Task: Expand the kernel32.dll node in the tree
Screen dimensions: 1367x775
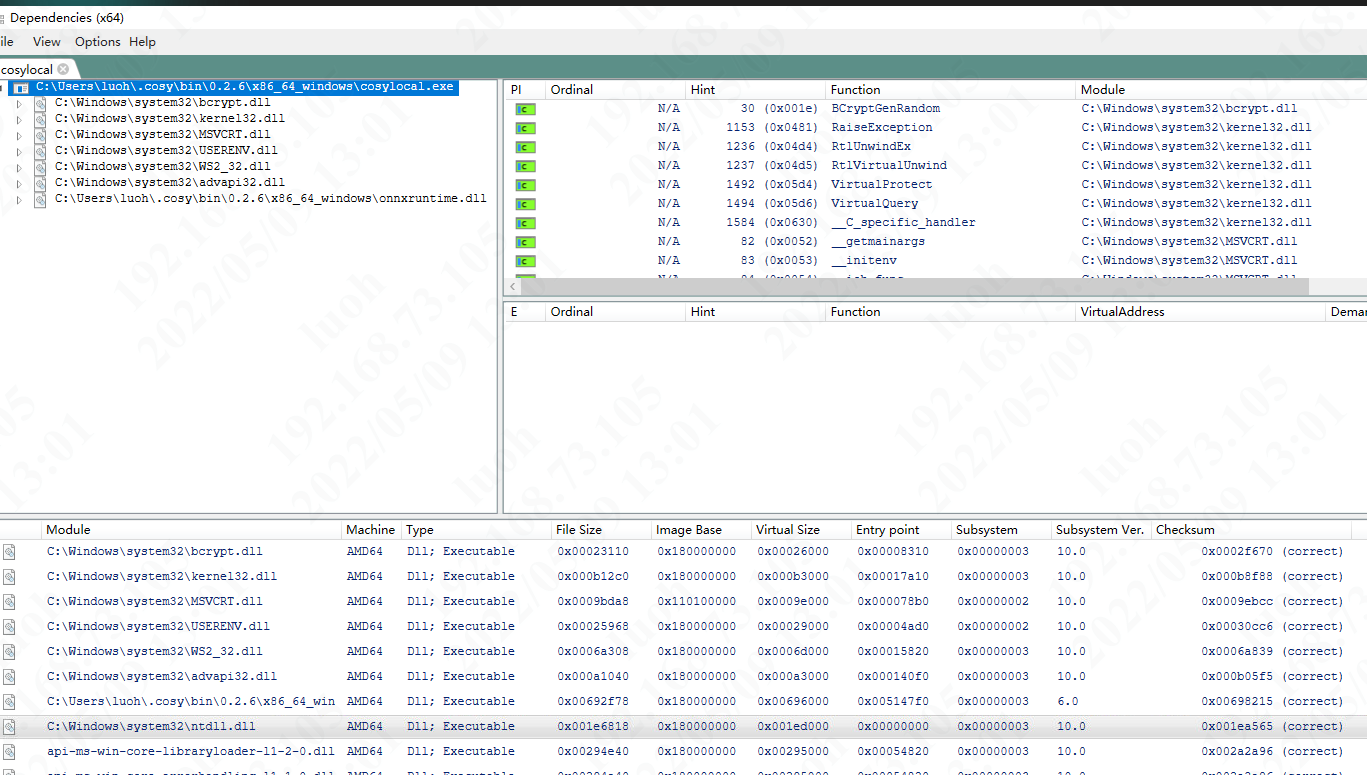Action: pos(18,119)
